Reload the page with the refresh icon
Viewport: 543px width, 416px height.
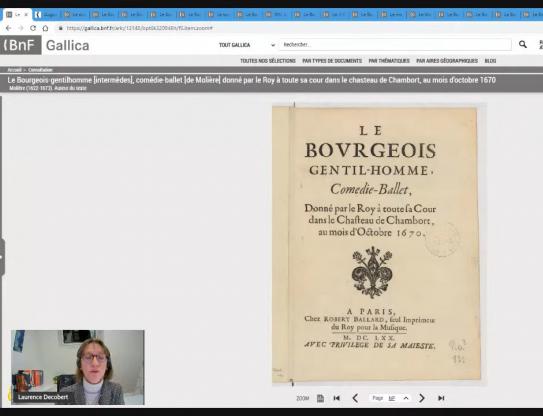coord(33,28)
